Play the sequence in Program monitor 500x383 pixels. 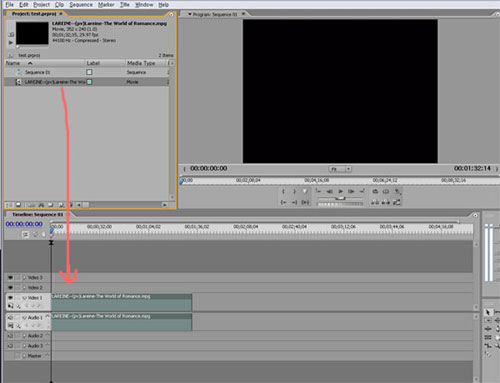coord(340,191)
